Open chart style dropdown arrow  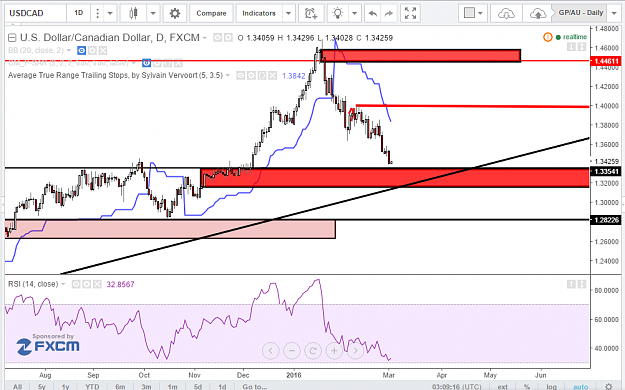coord(153,13)
